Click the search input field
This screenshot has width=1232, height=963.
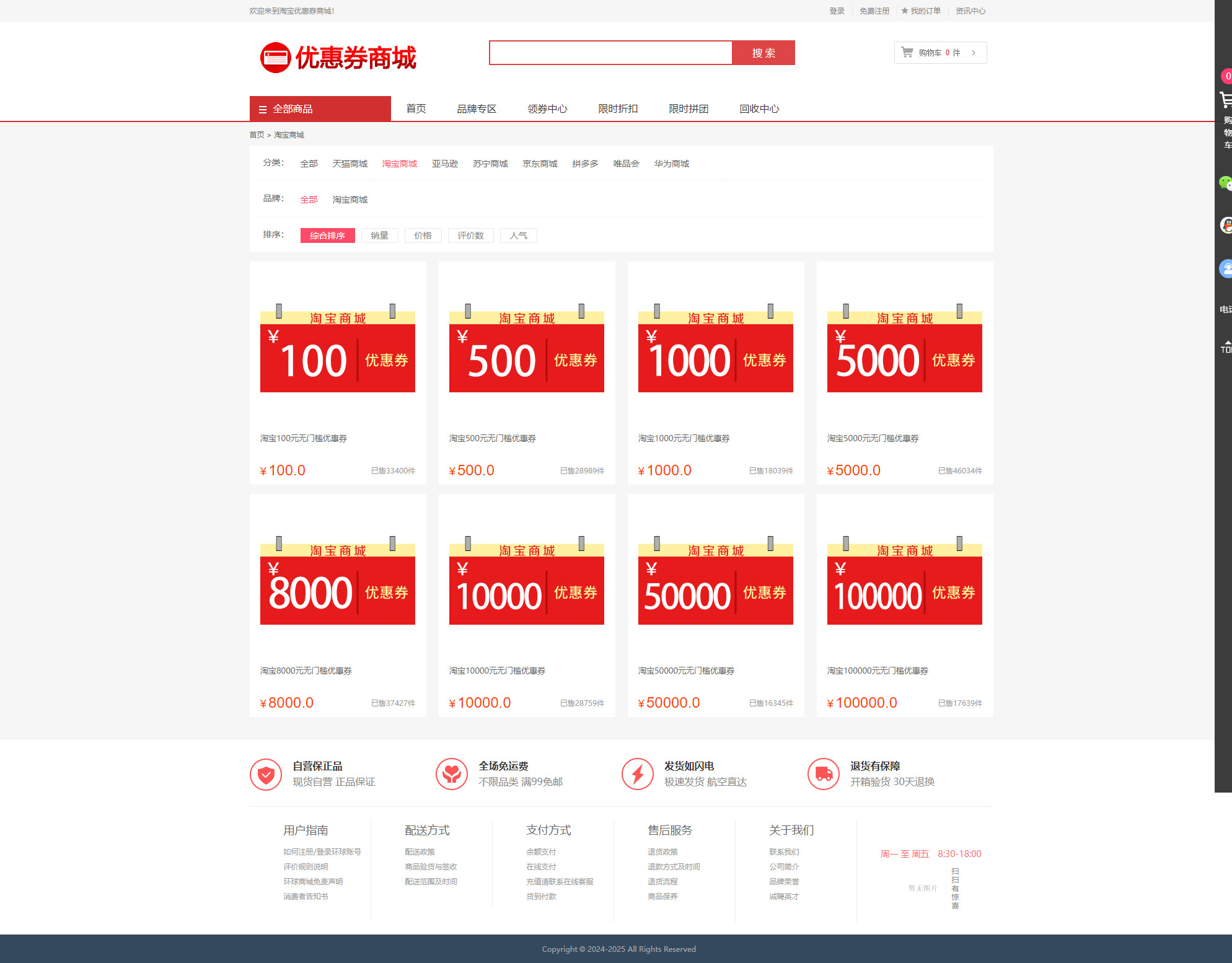(610, 53)
